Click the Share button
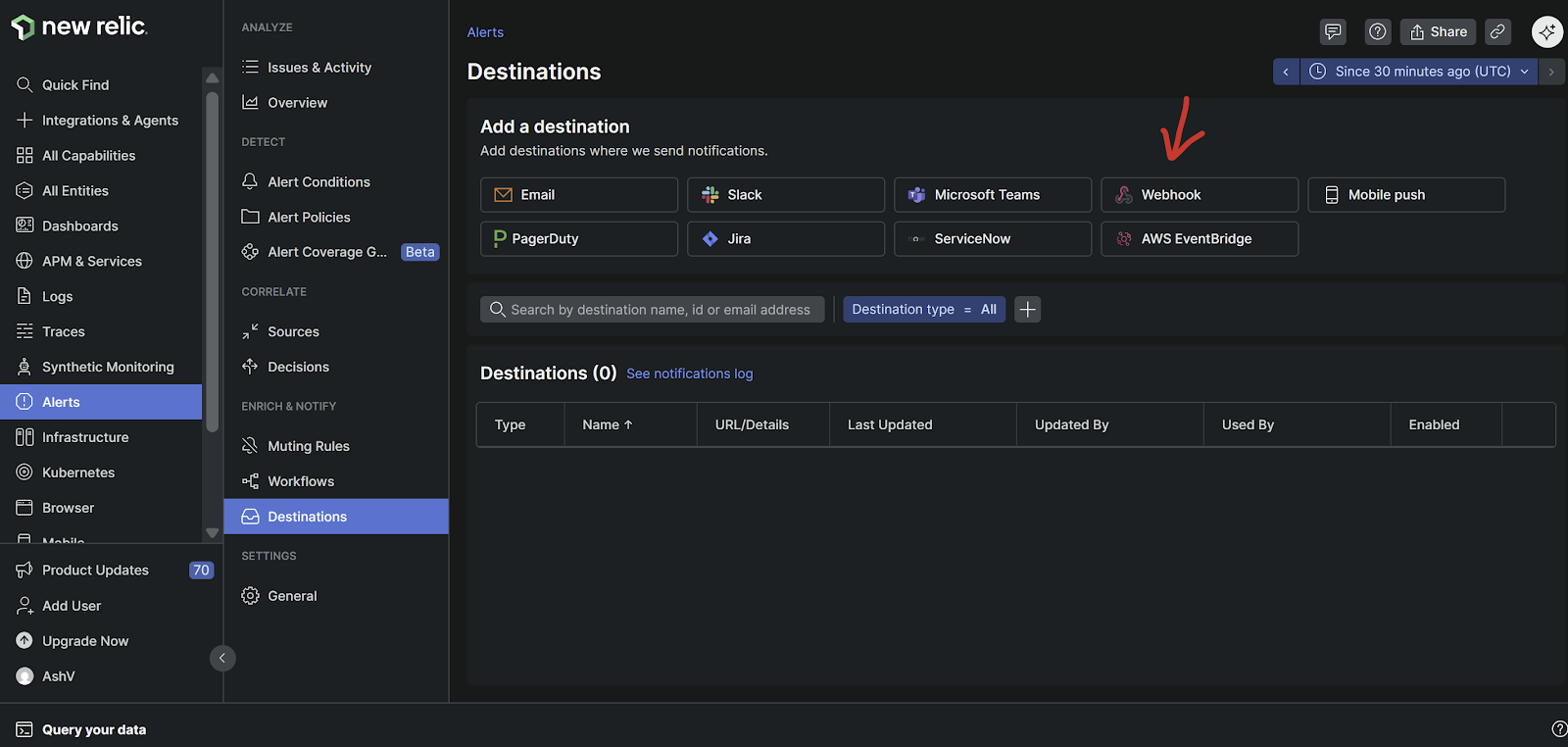This screenshot has height=747, width=1568. [1438, 32]
